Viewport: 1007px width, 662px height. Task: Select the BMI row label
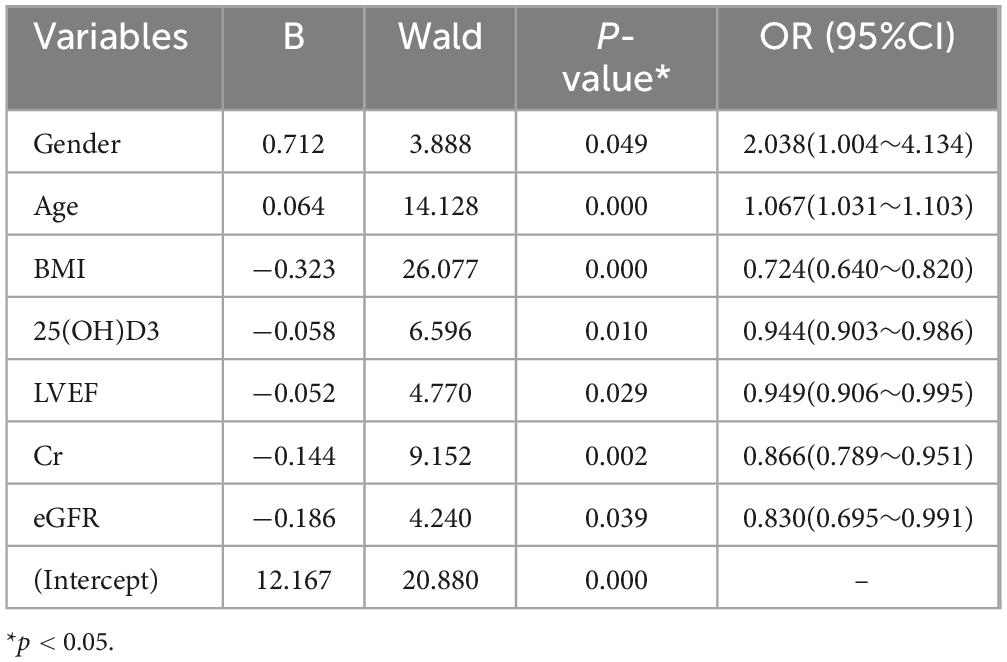point(59,269)
